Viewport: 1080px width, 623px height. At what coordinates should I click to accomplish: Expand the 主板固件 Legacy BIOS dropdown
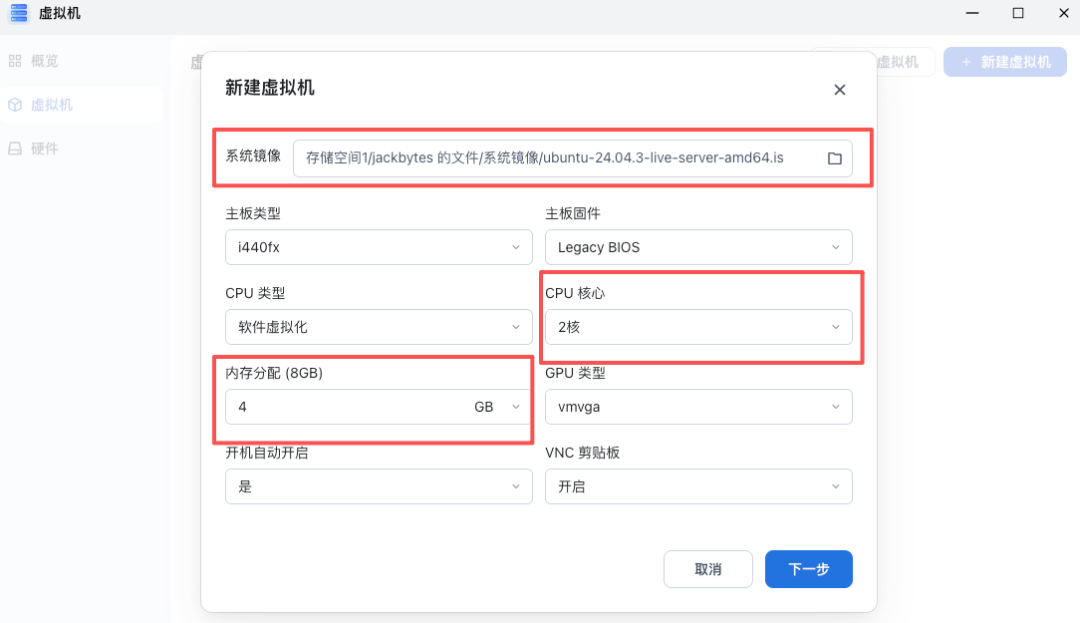(x=698, y=247)
